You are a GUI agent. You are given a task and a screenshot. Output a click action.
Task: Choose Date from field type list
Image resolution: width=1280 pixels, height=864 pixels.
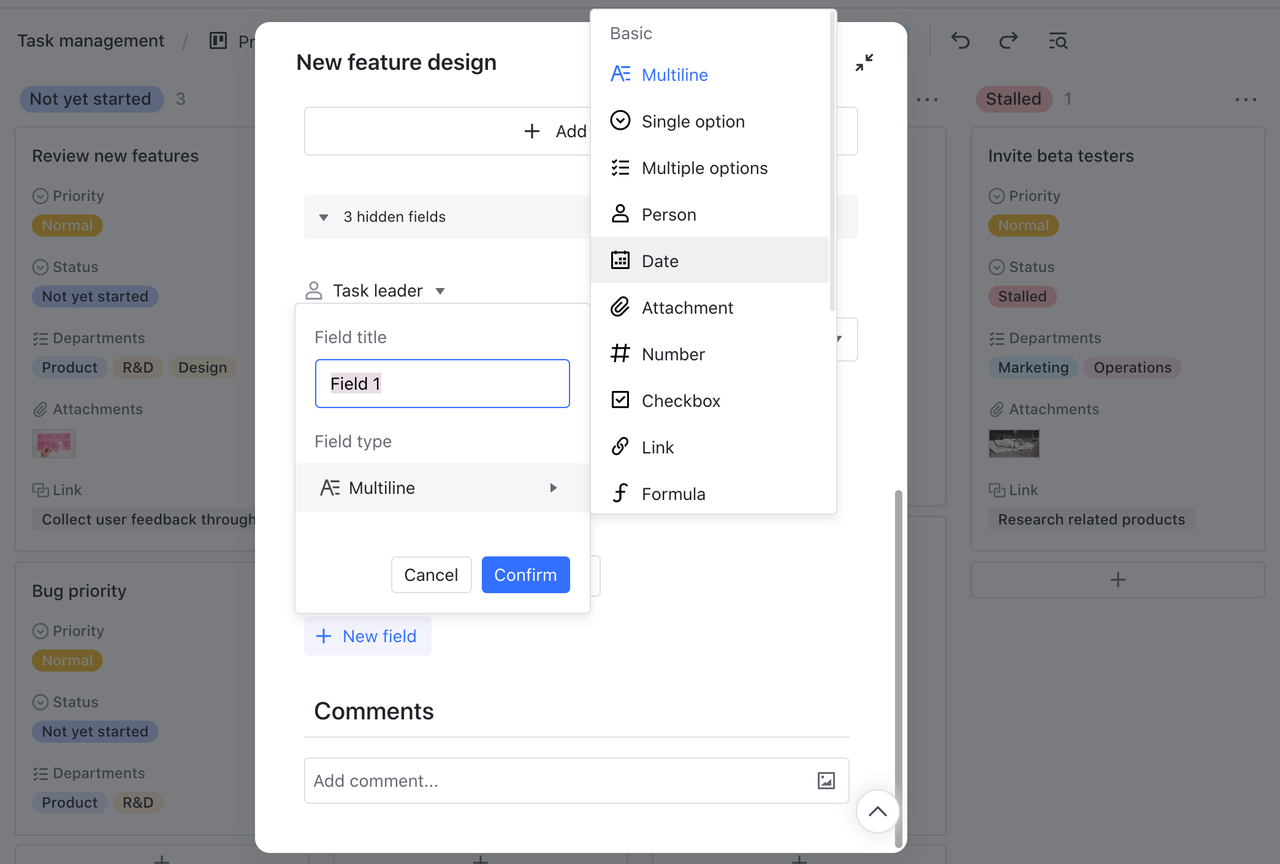[660, 261]
